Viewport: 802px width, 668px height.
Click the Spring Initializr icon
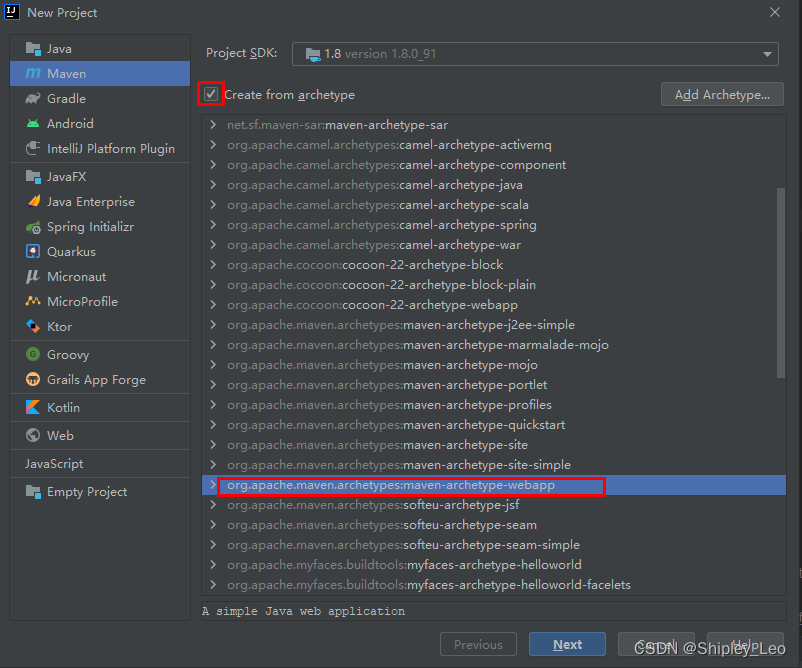tap(33, 227)
